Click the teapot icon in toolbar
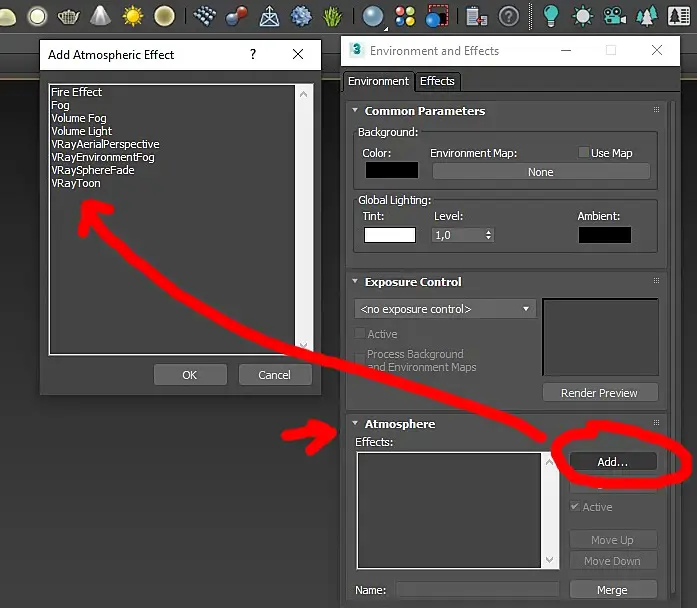 click(x=68, y=16)
